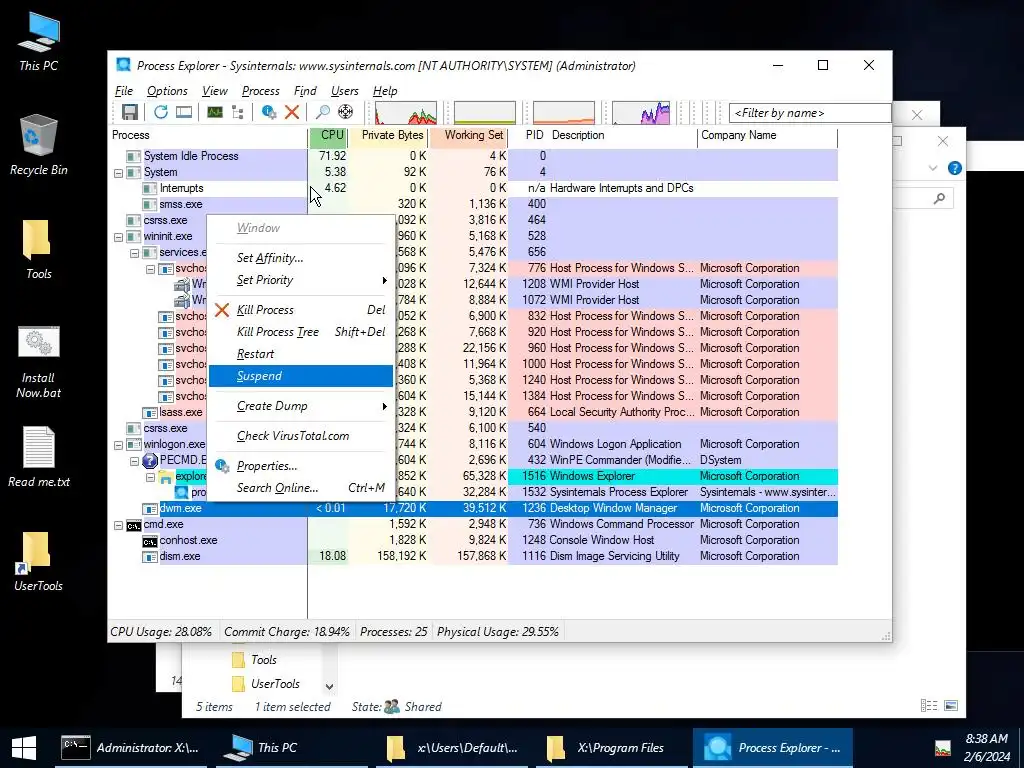Click the Properties toolbar icon with the gear

[x=268, y=112]
